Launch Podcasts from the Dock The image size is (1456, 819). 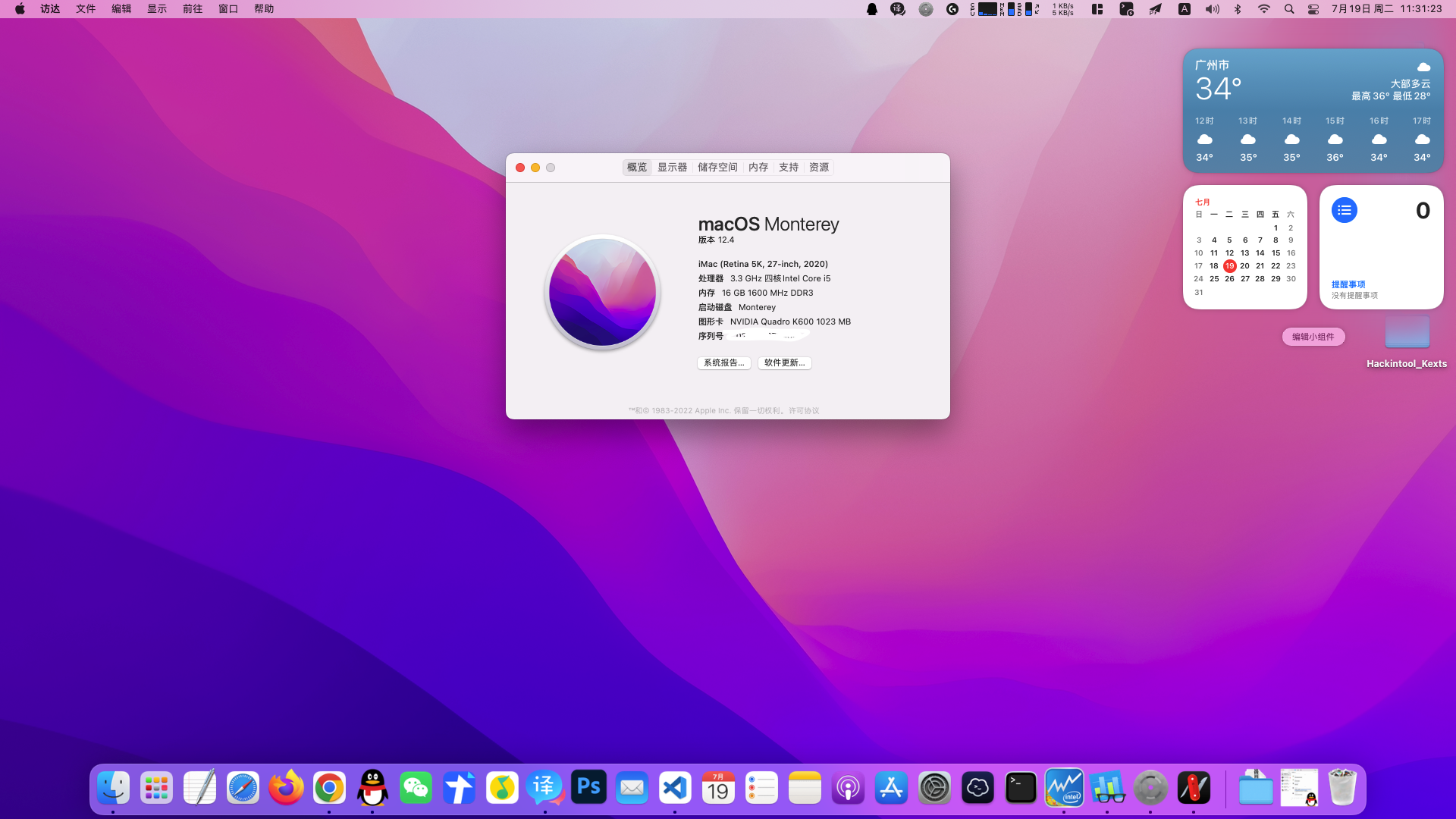click(x=848, y=788)
